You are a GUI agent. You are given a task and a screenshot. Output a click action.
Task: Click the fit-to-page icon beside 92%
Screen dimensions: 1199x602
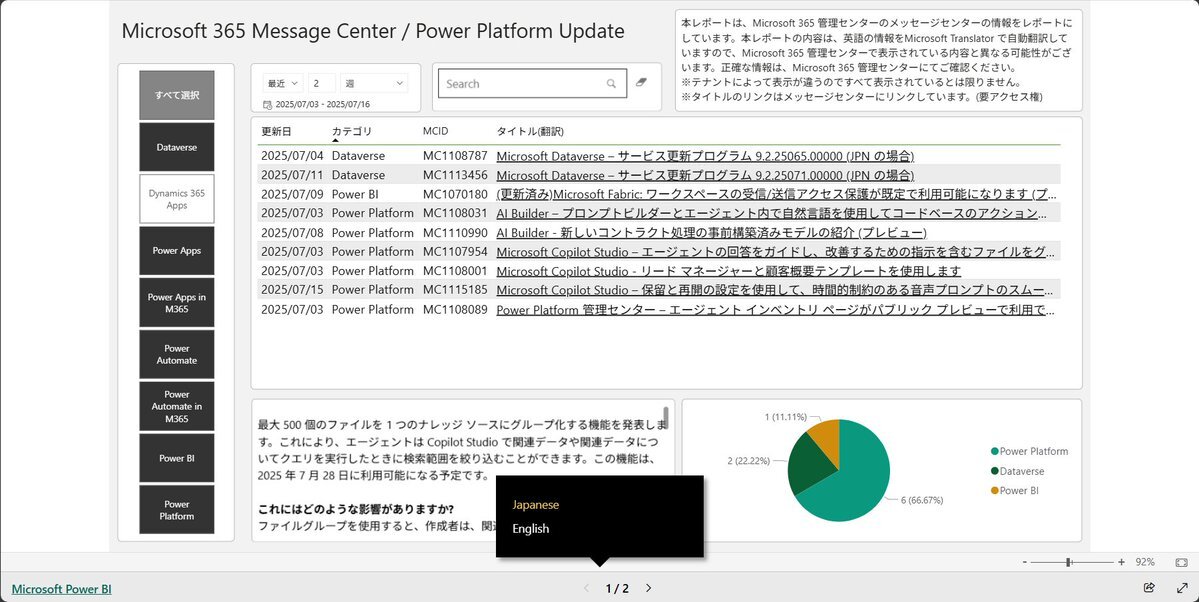click(x=1181, y=562)
